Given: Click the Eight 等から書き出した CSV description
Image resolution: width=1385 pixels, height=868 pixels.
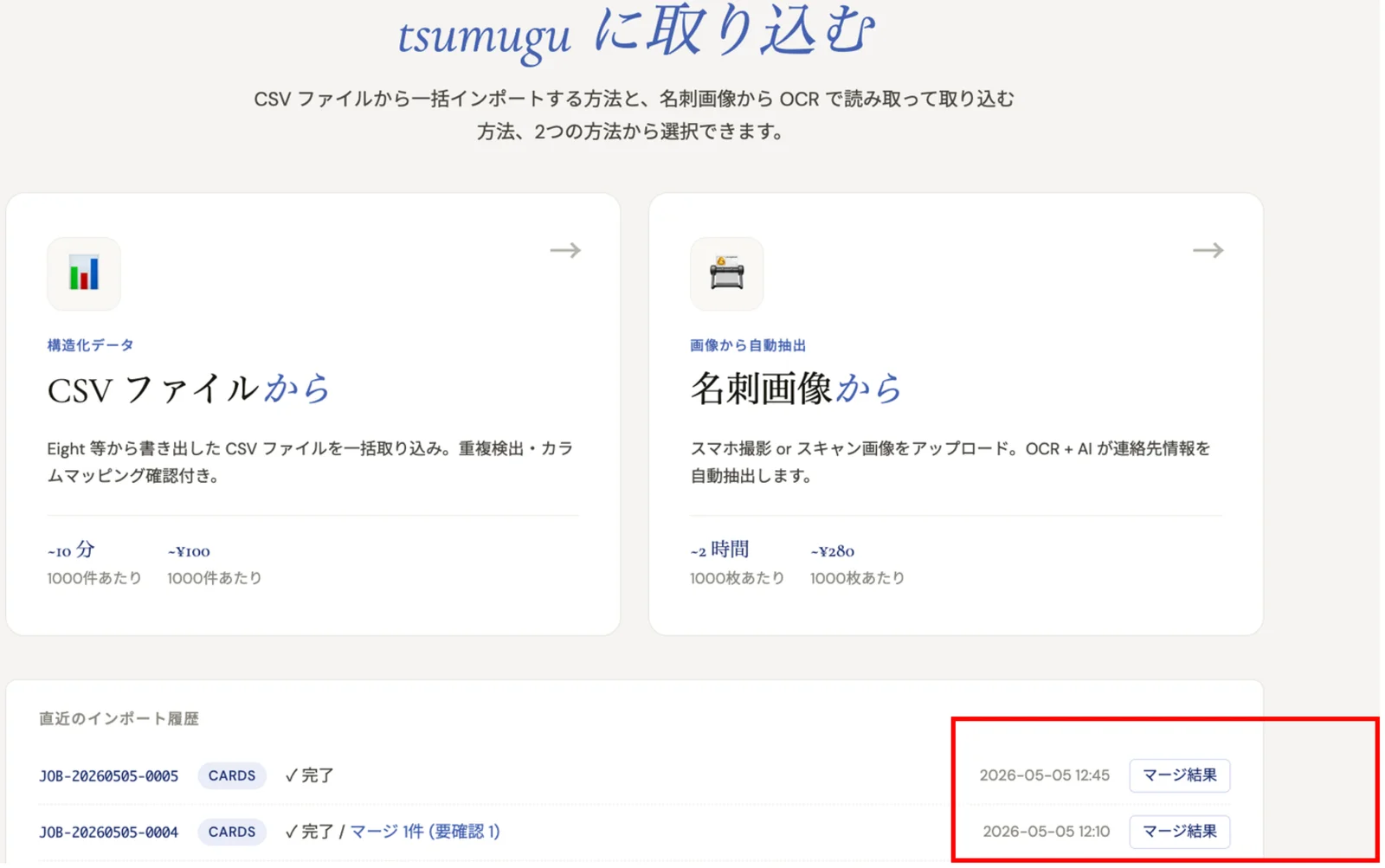Looking at the screenshot, I should pos(310,462).
